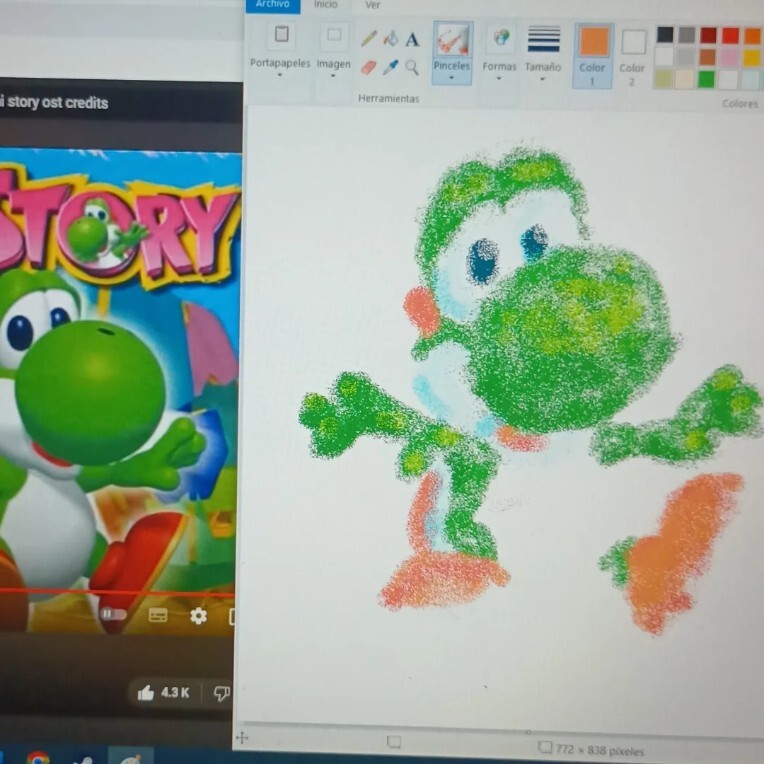Click the Paint icon in taskbar

coord(131,758)
